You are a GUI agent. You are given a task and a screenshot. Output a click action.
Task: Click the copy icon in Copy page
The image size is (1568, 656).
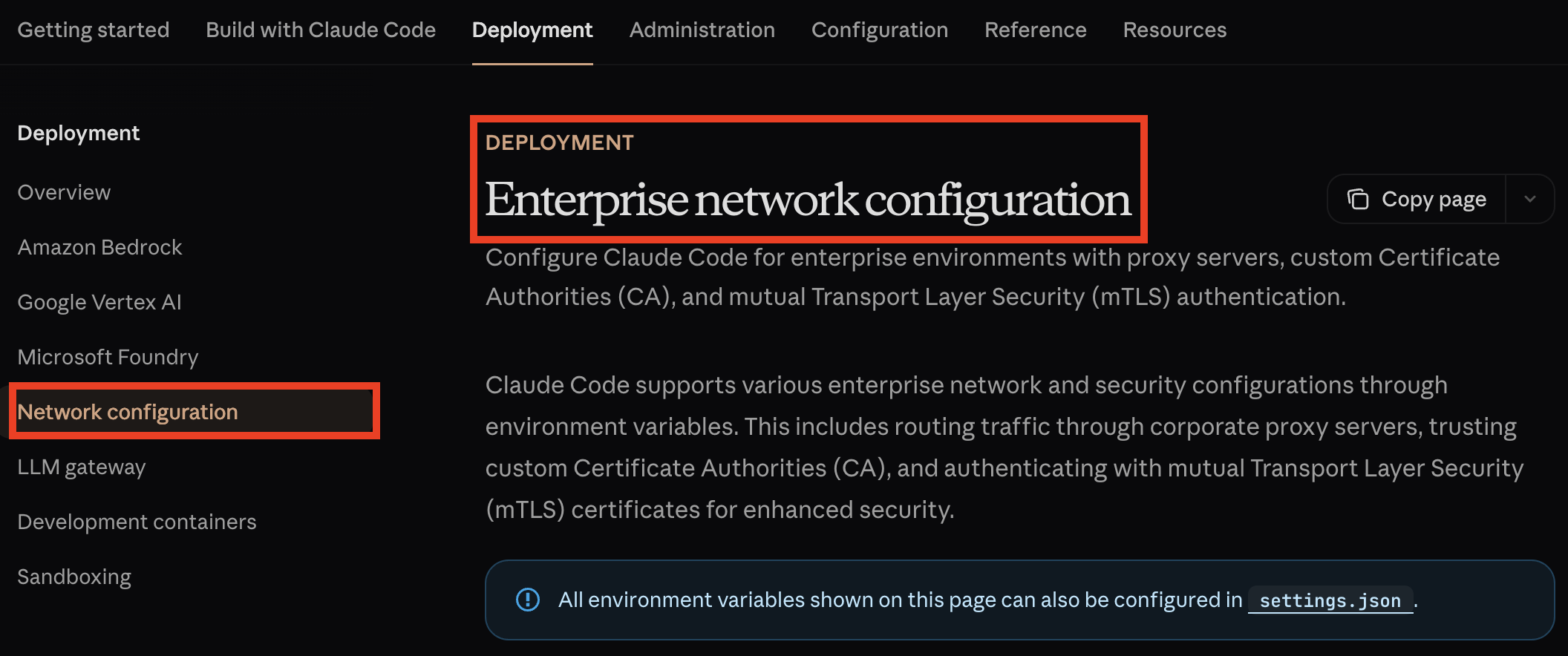1358,199
